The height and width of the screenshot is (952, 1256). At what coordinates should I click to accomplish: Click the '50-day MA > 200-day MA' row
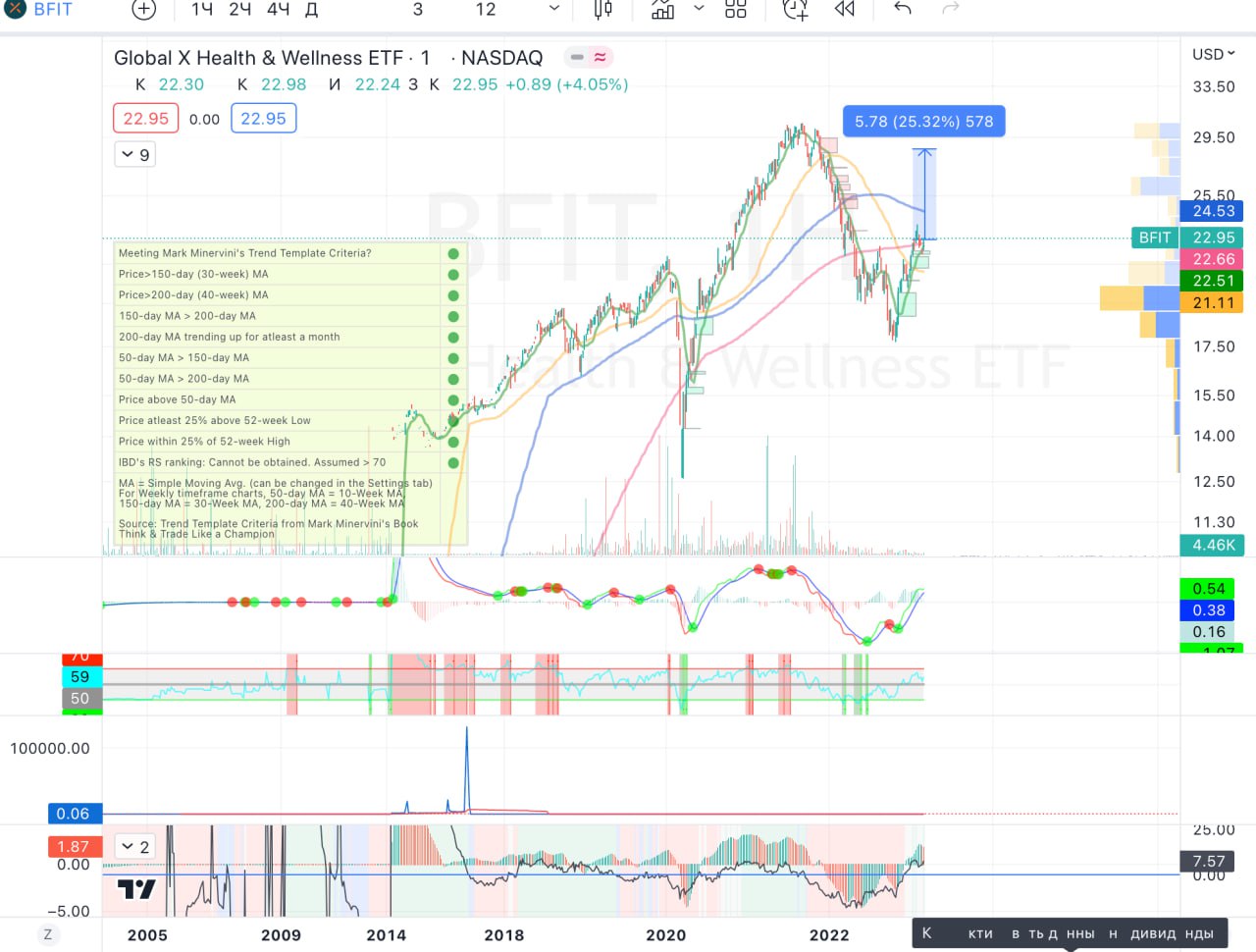(290, 379)
